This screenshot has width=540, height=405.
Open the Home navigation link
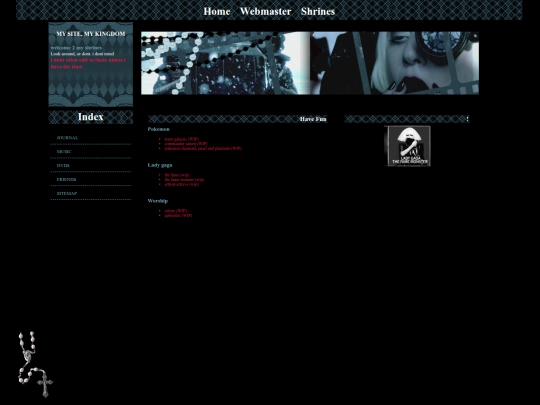[217, 11]
